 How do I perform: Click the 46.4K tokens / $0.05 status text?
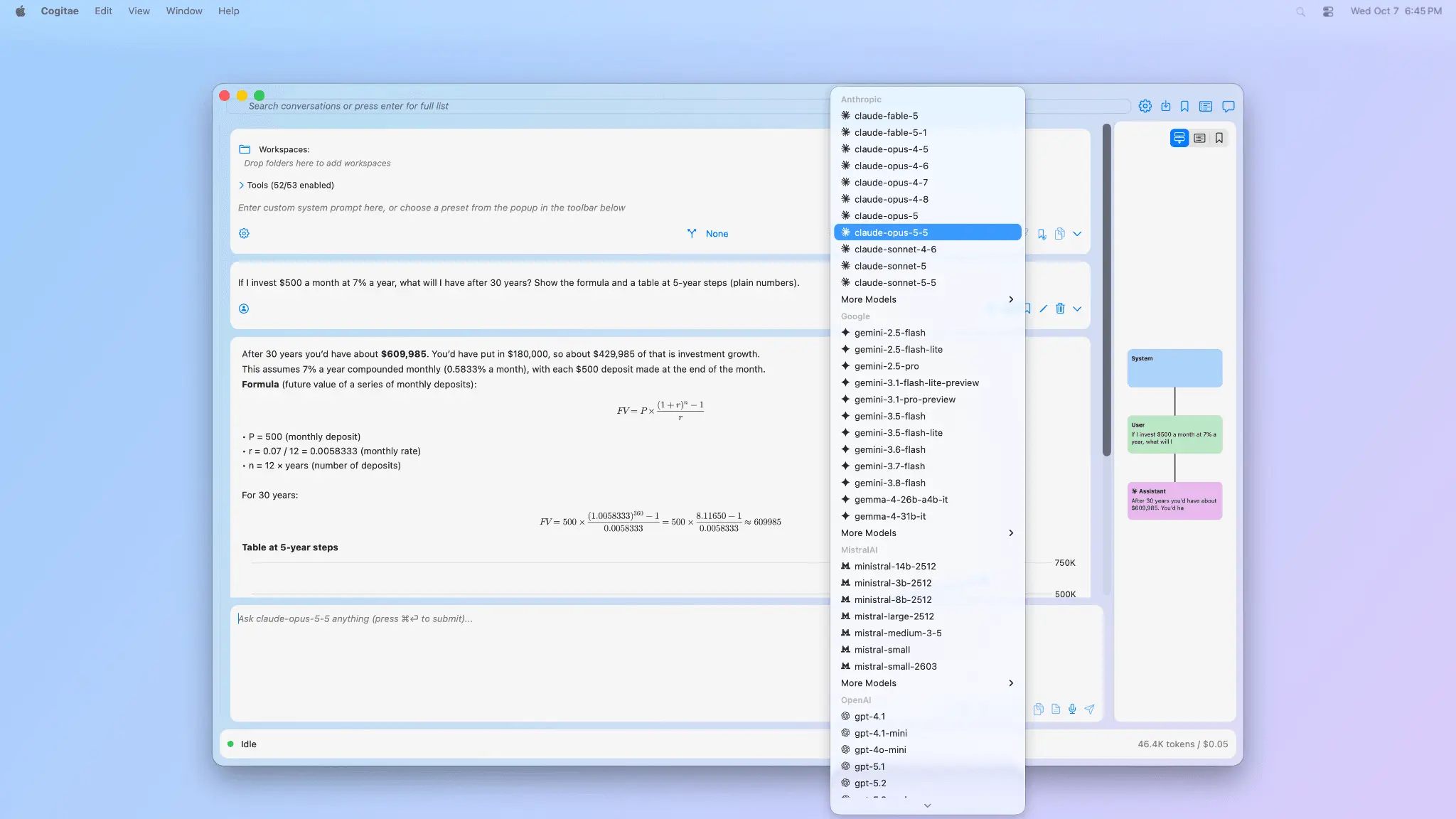[1182, 744]
